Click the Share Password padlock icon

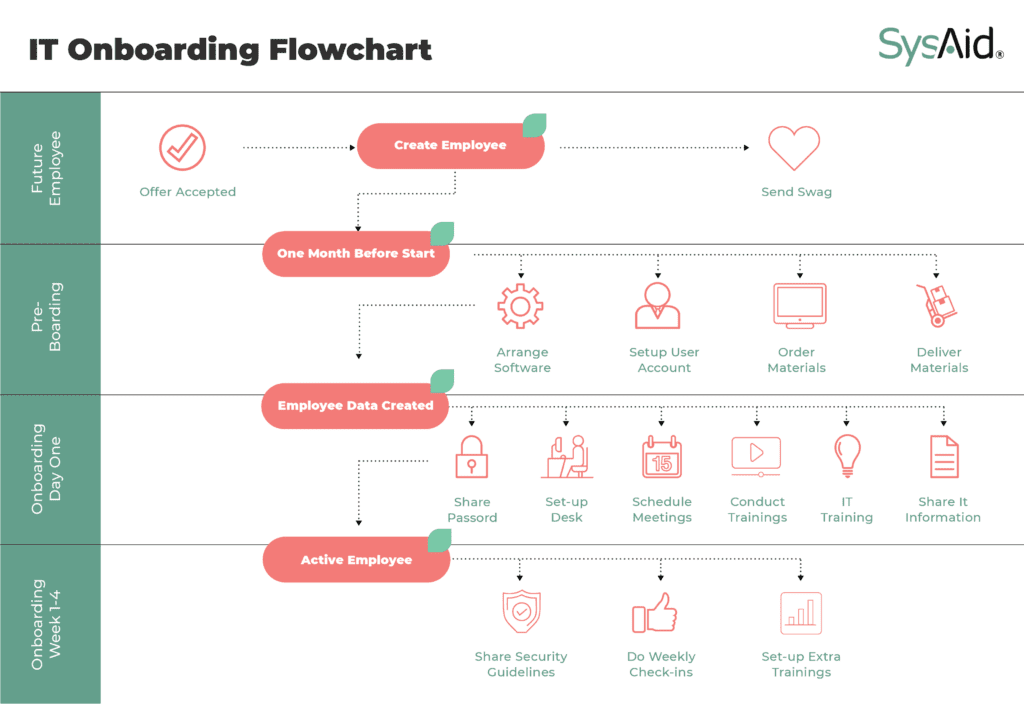click(x=471, y=457)
